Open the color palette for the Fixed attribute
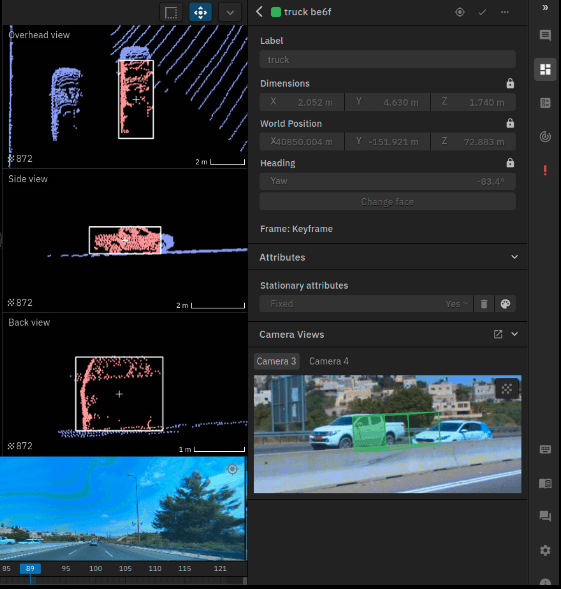 [x=505, y=304]
